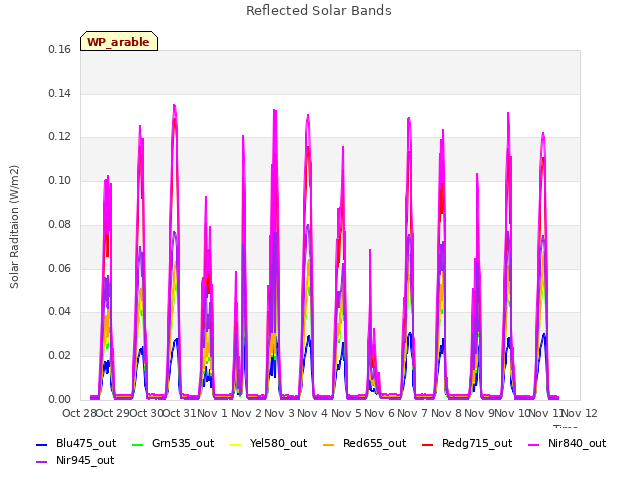640x480 pixels.
Task: Click the orange Red655_out legend swatch
Action: click(x=329, y=444)
